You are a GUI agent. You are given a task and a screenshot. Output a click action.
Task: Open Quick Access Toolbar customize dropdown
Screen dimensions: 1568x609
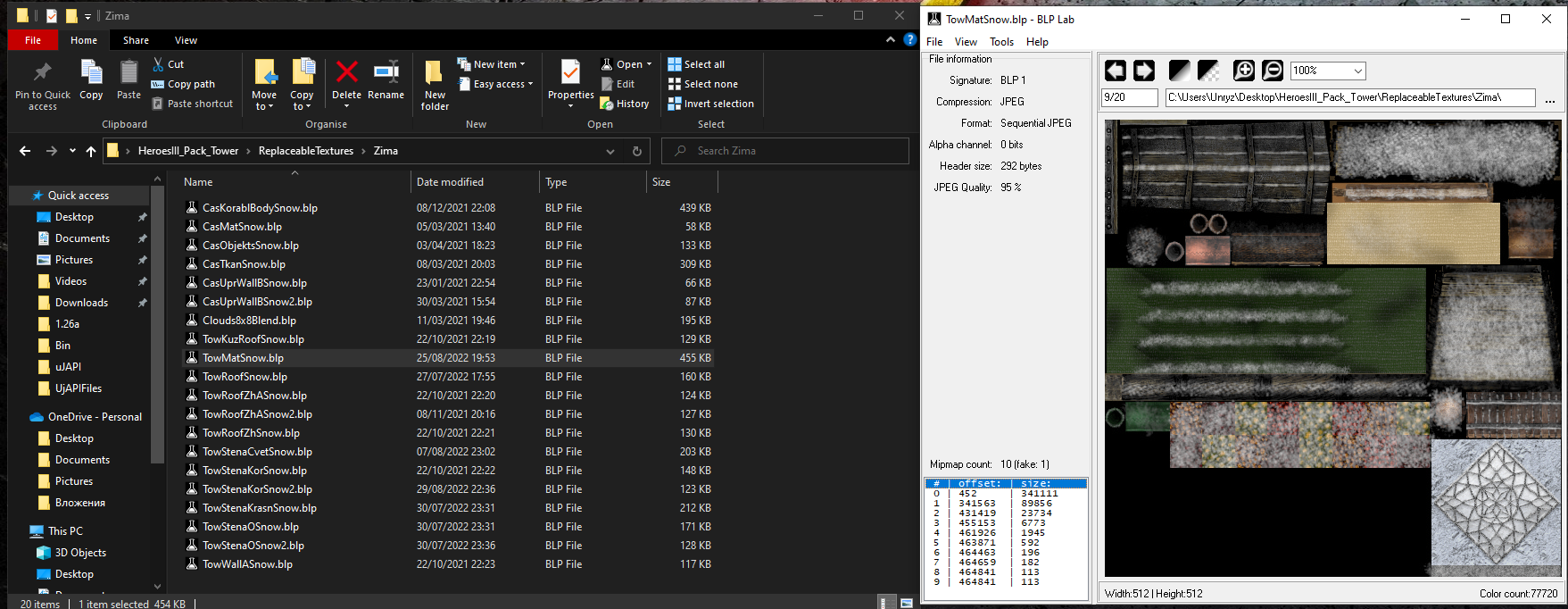point(87,17)
